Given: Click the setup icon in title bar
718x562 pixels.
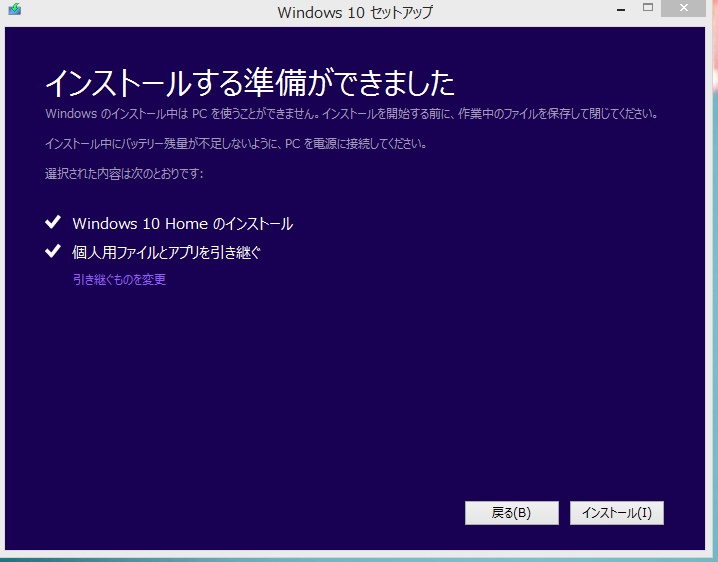Looking at the screenshot, I should [x=14, y=9].
